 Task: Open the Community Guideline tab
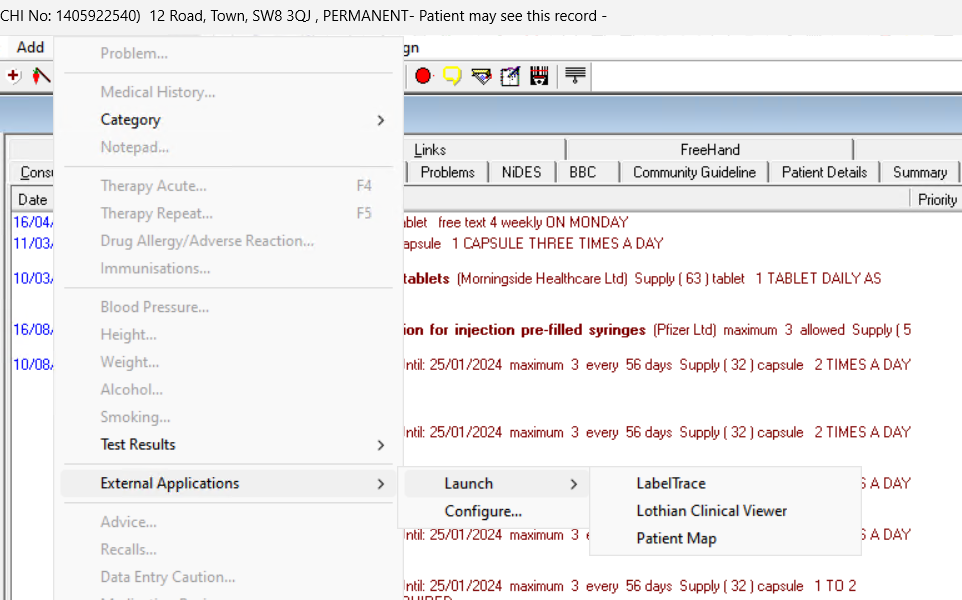694,172
